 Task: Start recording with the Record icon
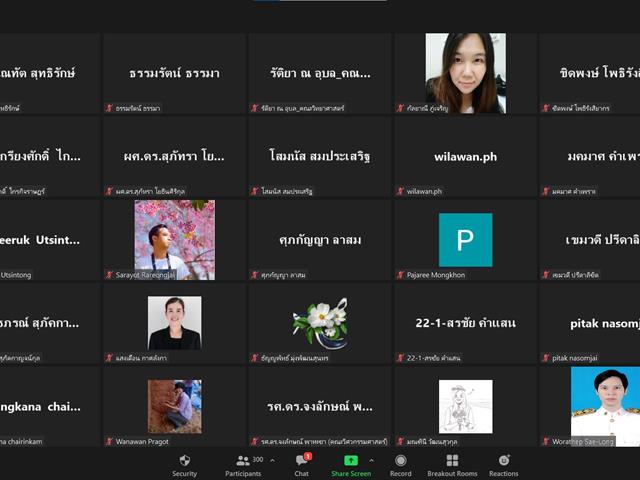[x=401, y=460]
